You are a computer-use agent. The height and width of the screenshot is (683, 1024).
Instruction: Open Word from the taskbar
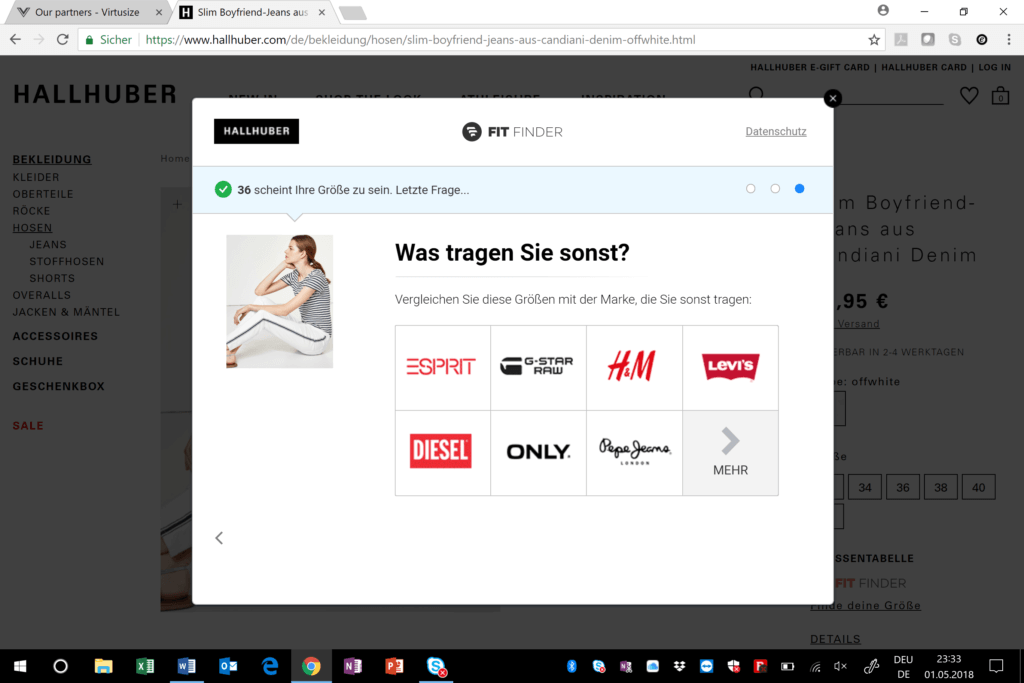pos(186,666)
